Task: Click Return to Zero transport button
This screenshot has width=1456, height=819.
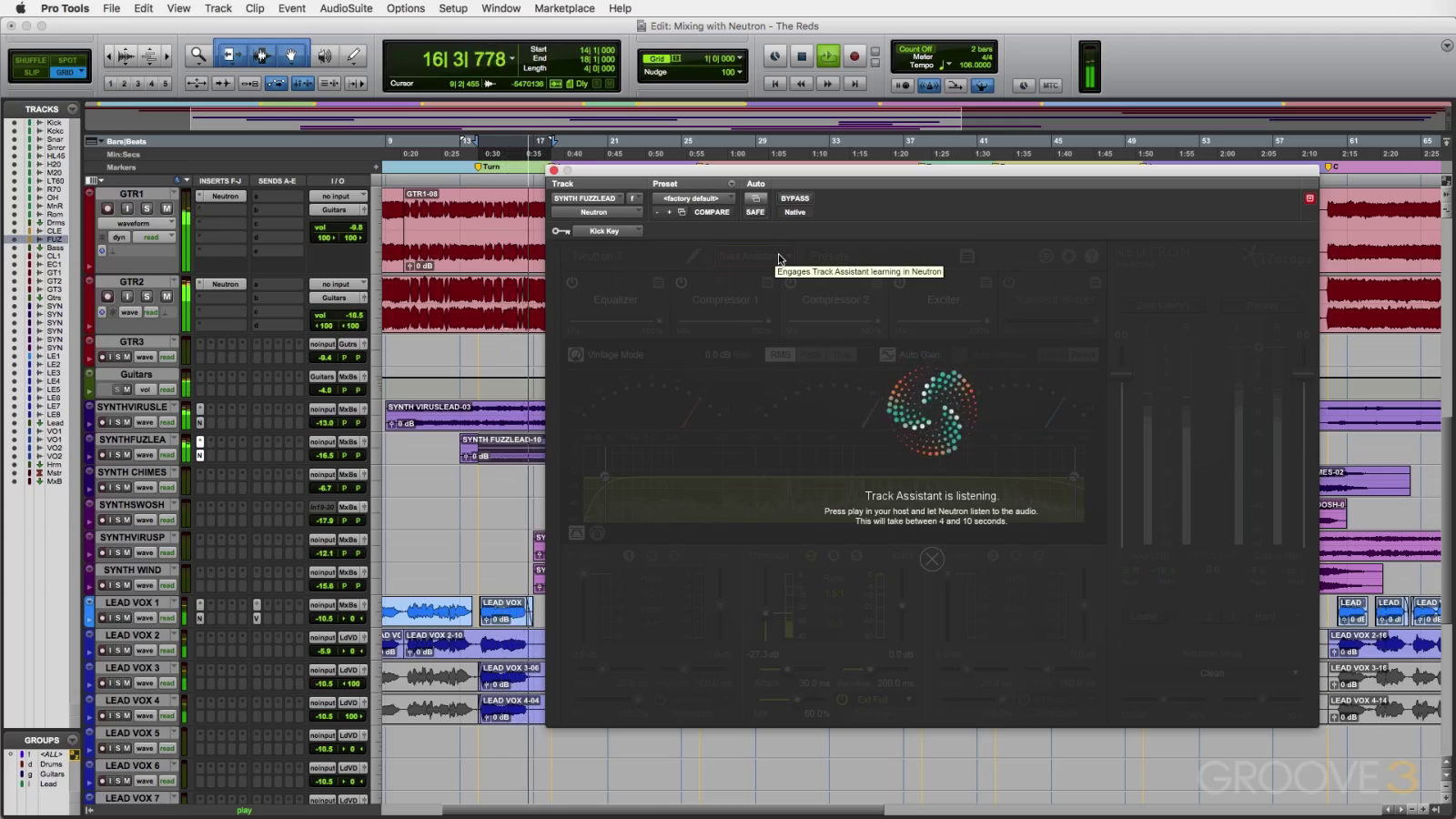Action: (775, 84)
